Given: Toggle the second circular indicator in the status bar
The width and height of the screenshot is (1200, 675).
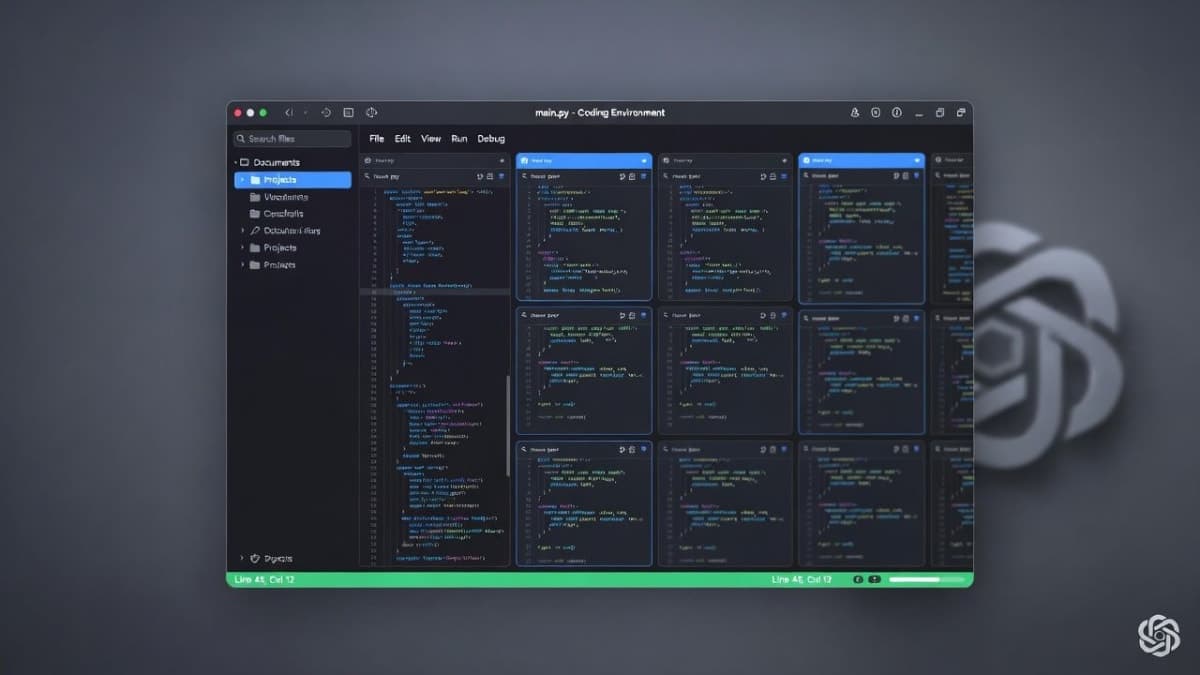Looking at the screenshot, I should (873, 579).
